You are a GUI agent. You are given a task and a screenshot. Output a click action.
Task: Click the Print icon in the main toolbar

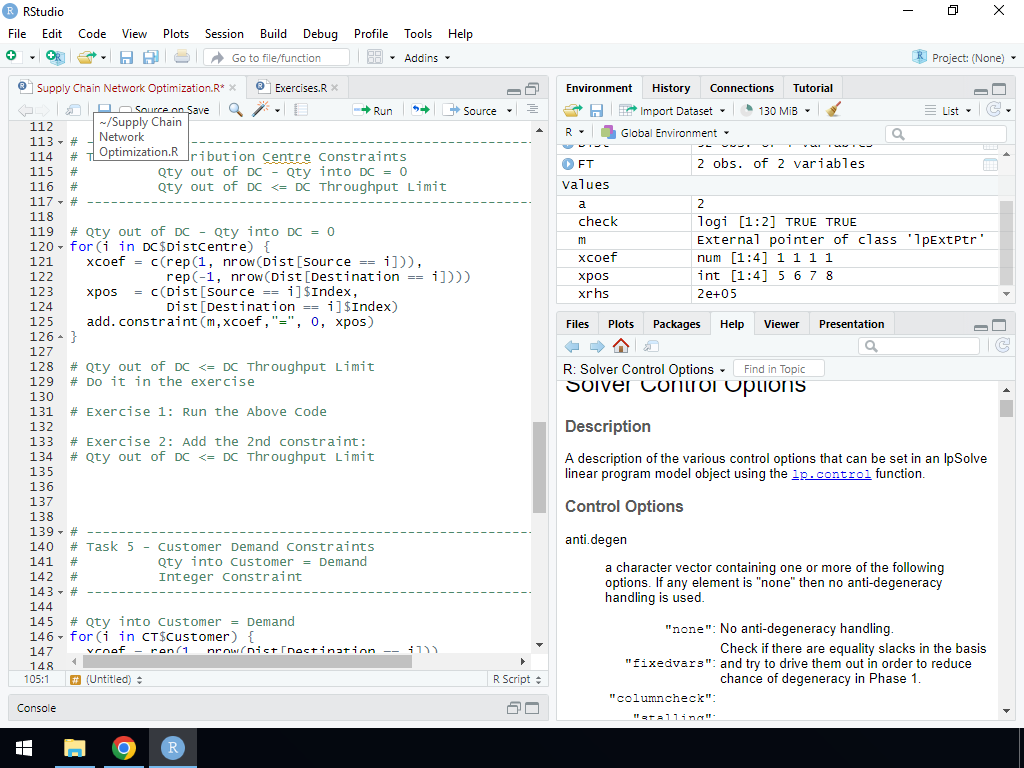181,58
